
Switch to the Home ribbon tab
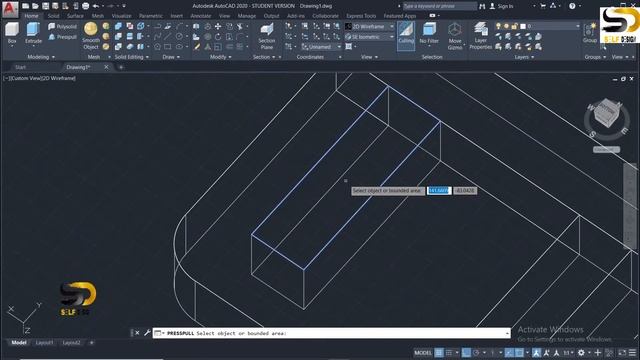click(31, 16)
